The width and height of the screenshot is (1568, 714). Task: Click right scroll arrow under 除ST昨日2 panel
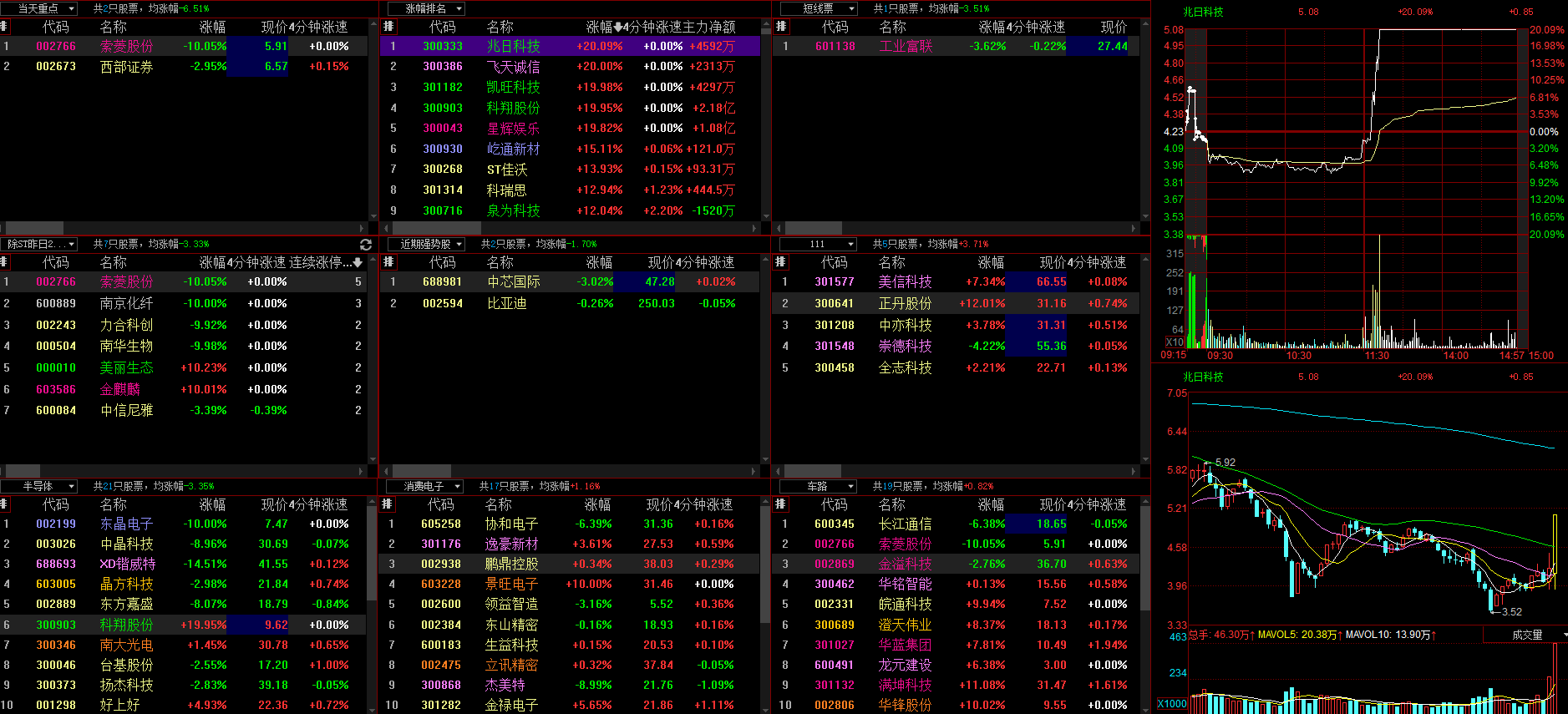click(362, 471)
